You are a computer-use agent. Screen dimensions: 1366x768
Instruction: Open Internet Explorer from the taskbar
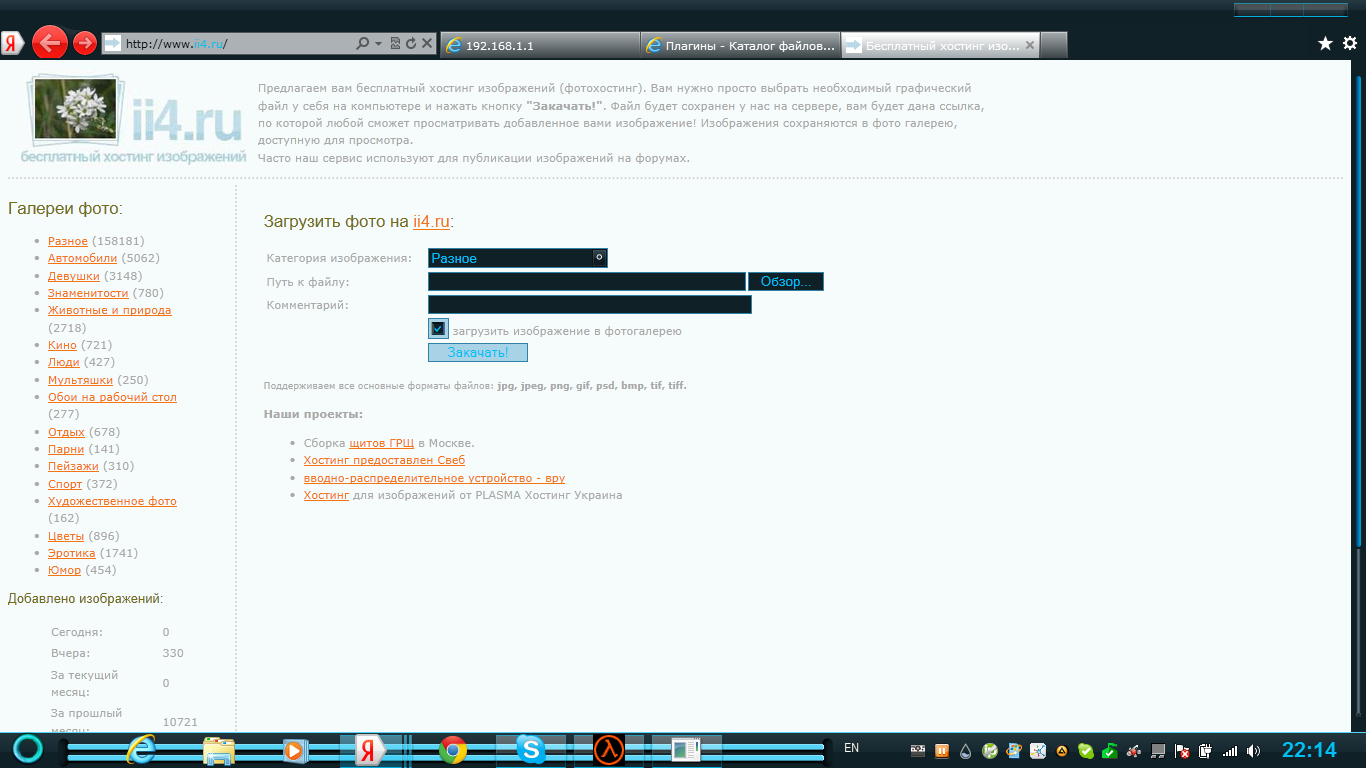point(142,750)
